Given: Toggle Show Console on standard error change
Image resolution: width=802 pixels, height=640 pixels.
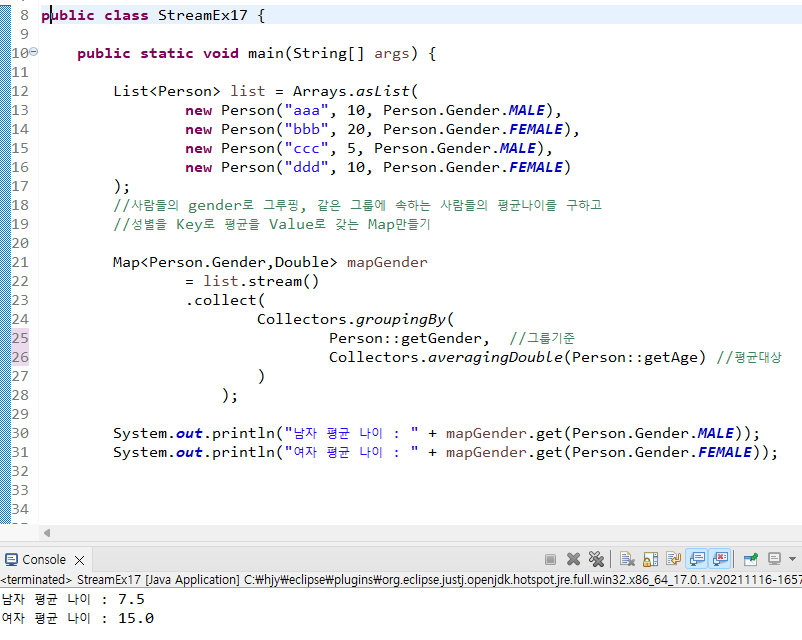Looking at the screenshot, I should point(720,559).
